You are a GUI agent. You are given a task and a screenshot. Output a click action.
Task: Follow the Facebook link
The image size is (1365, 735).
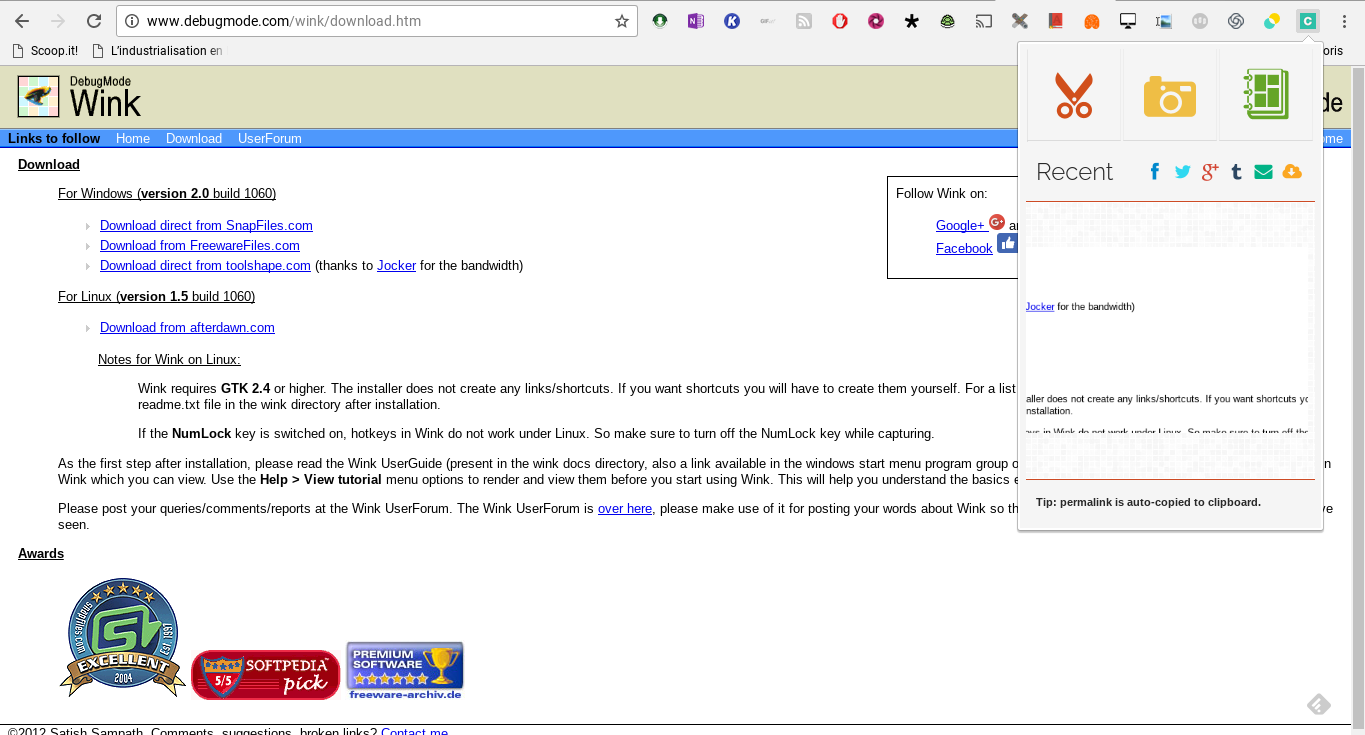click(x=964, y=249)
